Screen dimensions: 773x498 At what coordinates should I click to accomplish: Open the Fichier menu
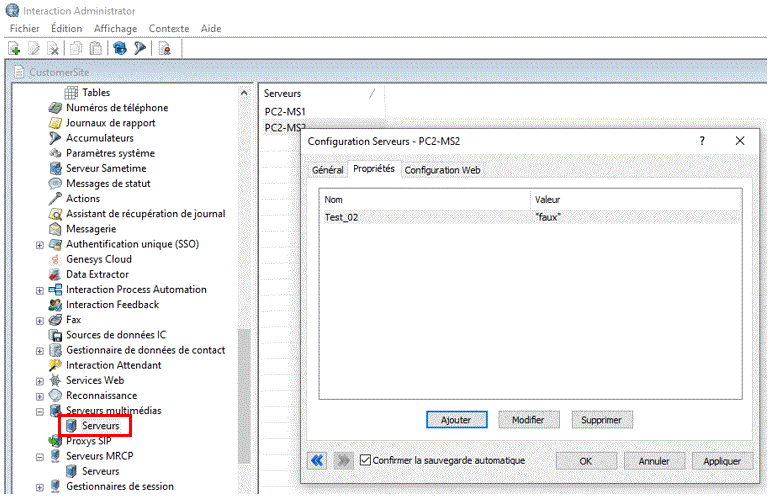[x=25, y=29]
